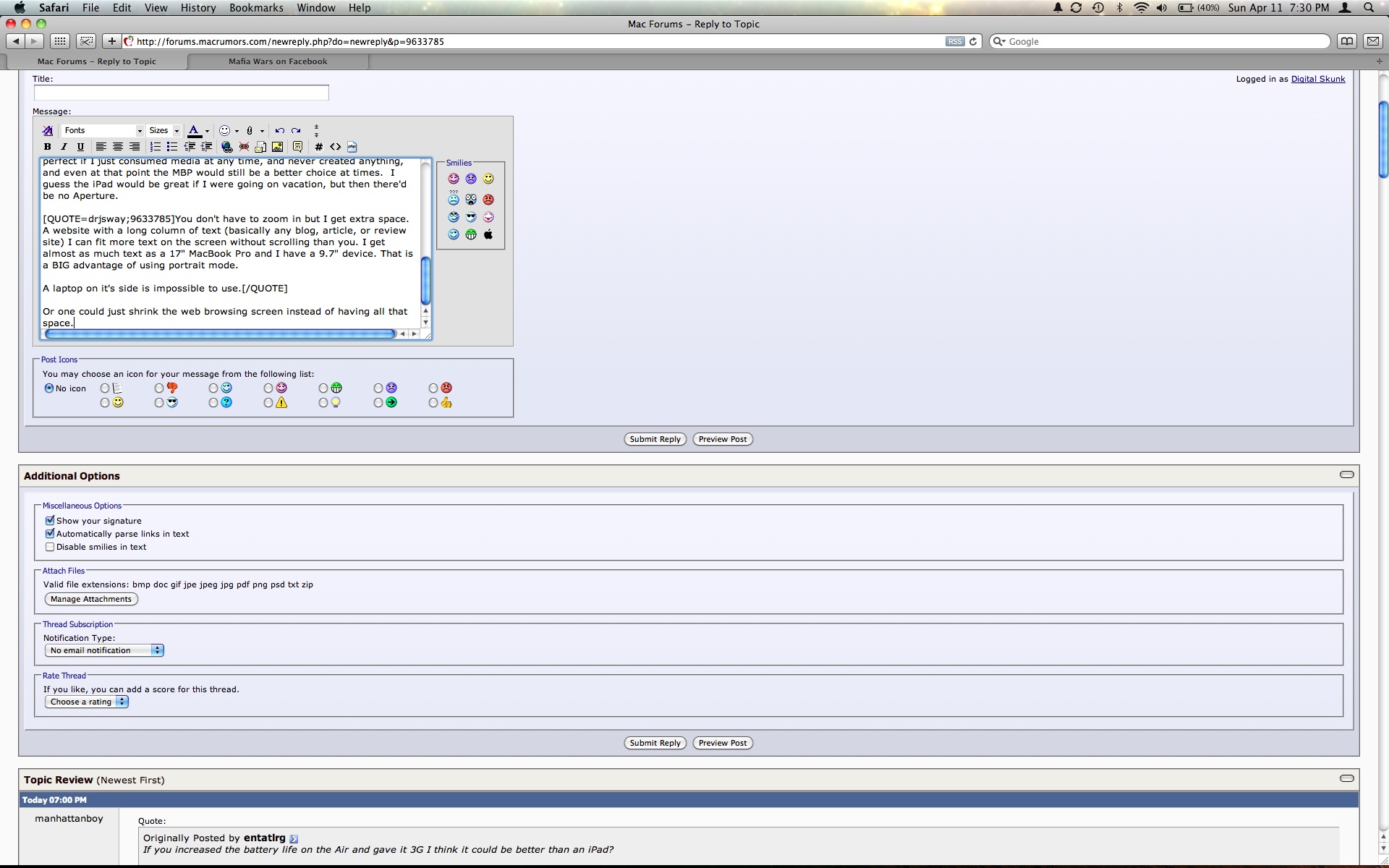The width and height of the screenshot is (1389, 868).
Task: Select the No icon radio button
Action: tap(49, 388)
